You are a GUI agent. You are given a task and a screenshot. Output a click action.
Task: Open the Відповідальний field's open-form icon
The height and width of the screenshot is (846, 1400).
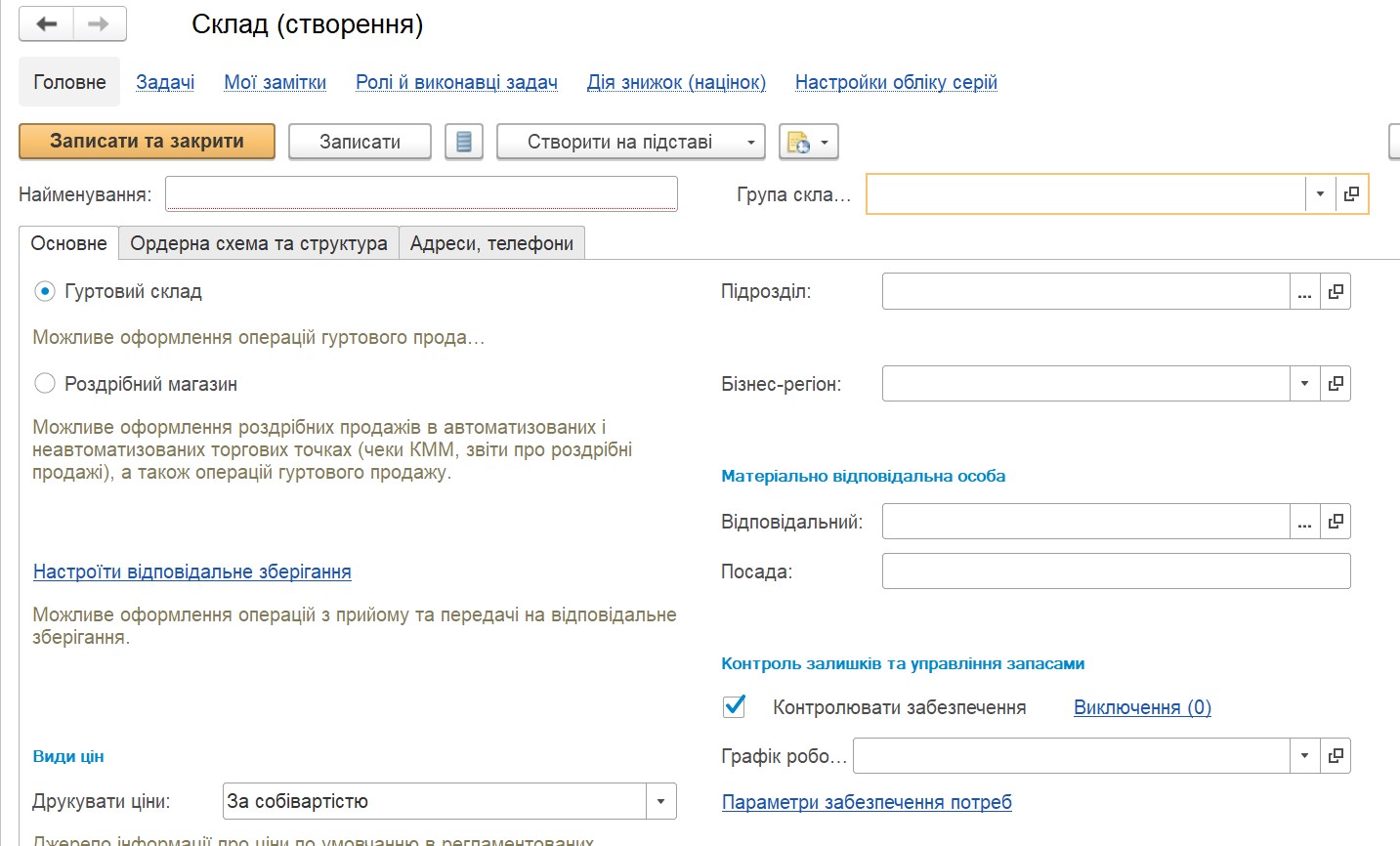(1336, 522)
